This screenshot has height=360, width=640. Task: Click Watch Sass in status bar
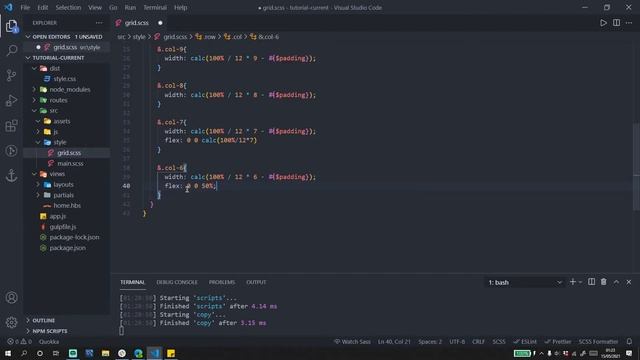pos(352,342)
